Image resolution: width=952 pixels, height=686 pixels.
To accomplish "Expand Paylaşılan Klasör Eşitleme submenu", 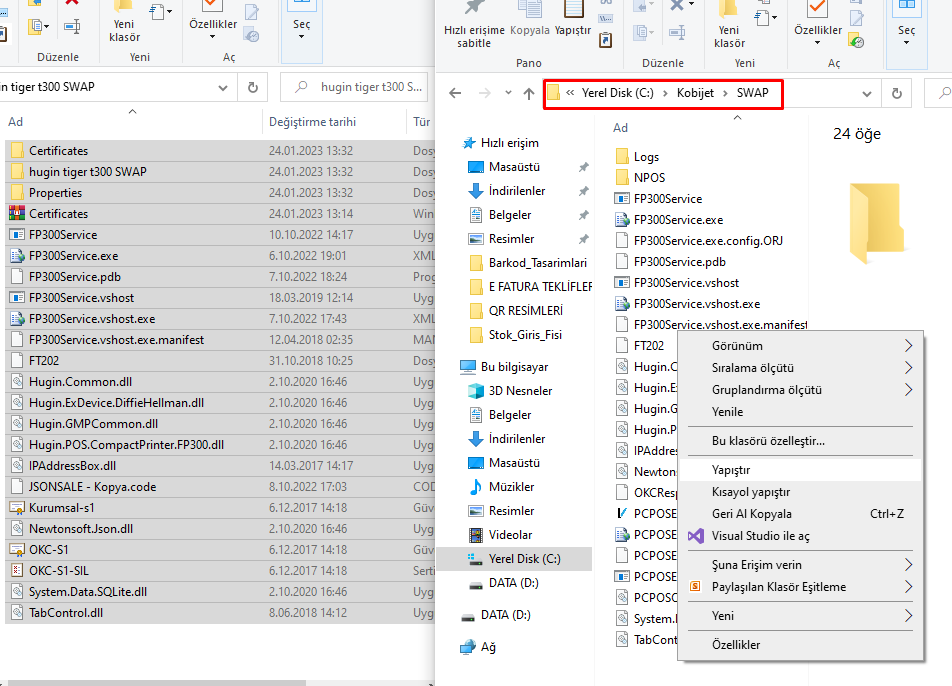I will tap(800, 586).
